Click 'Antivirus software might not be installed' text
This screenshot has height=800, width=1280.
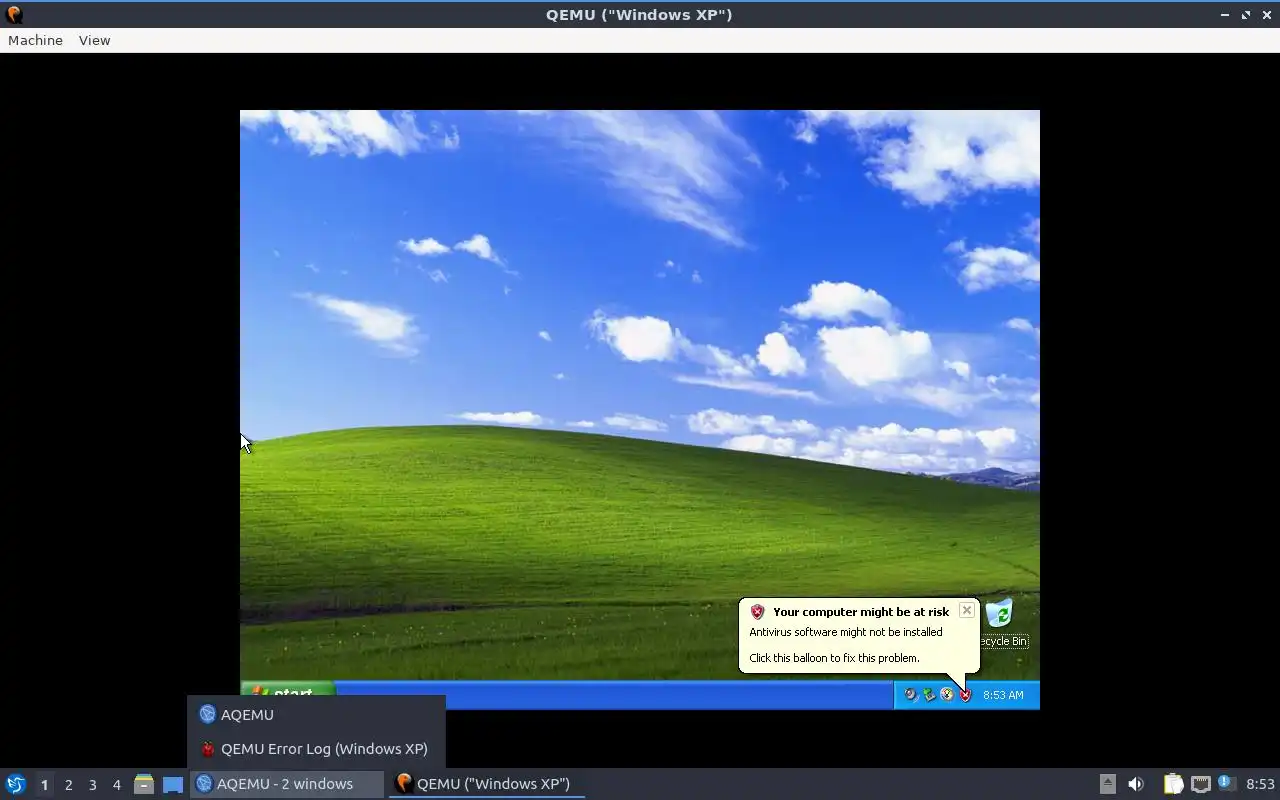click(x=846, y=632)
